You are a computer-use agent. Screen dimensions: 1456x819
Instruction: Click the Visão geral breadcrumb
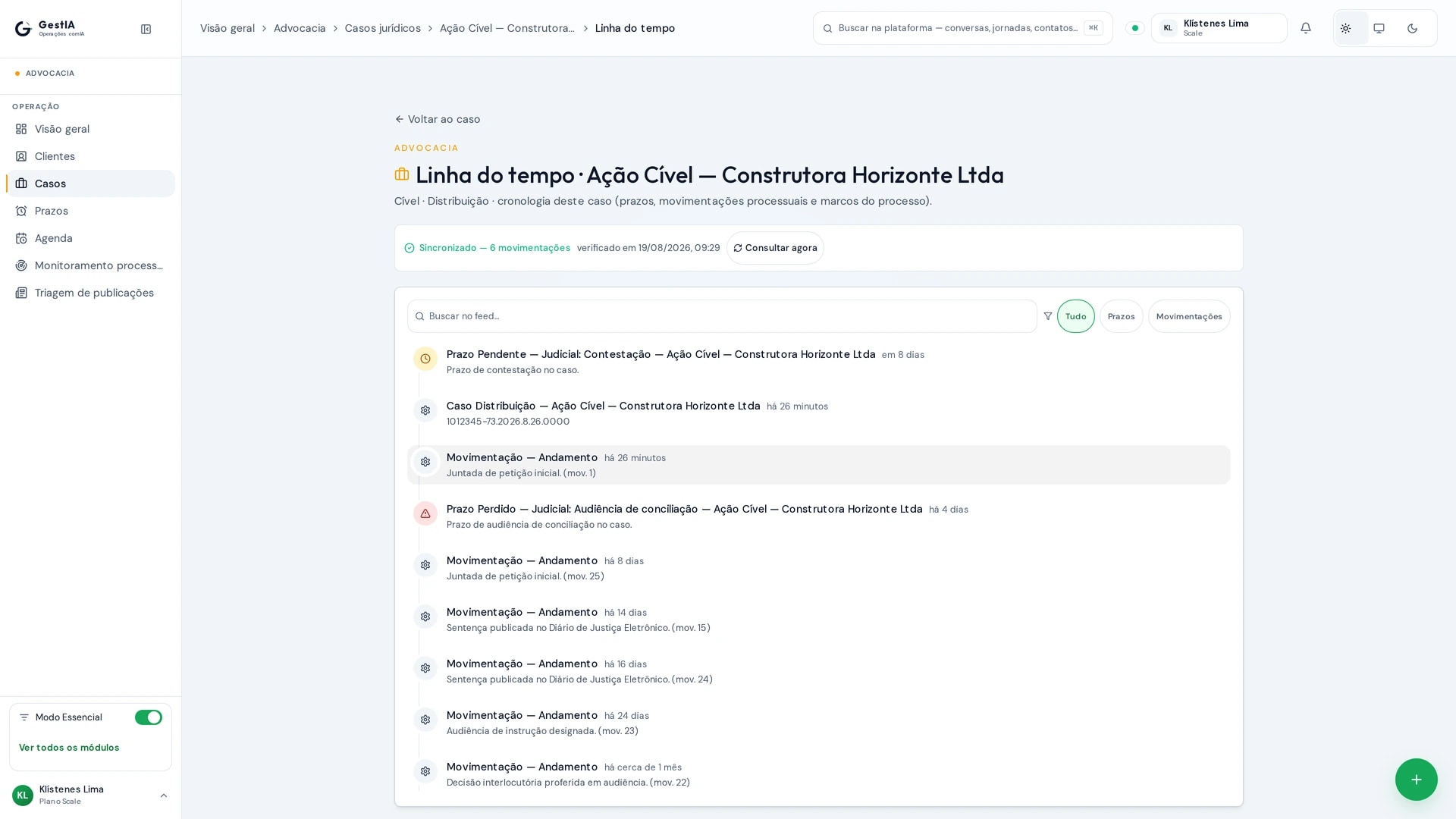pyautogui.click(x=227, y=28)
